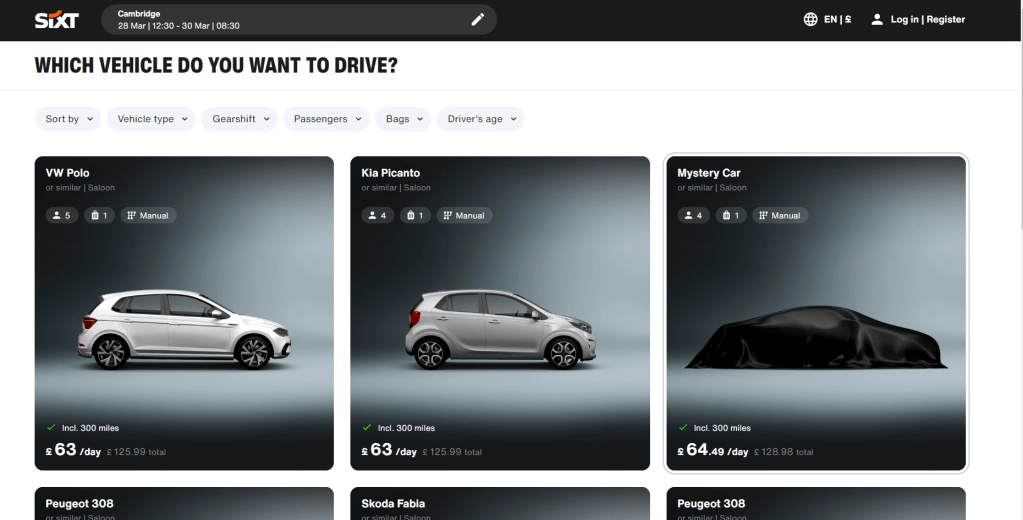Screen dimensions: 1023x520
Task: Click the Mystery Car Manual gearbox badge
Action: [x=780, y=215]
